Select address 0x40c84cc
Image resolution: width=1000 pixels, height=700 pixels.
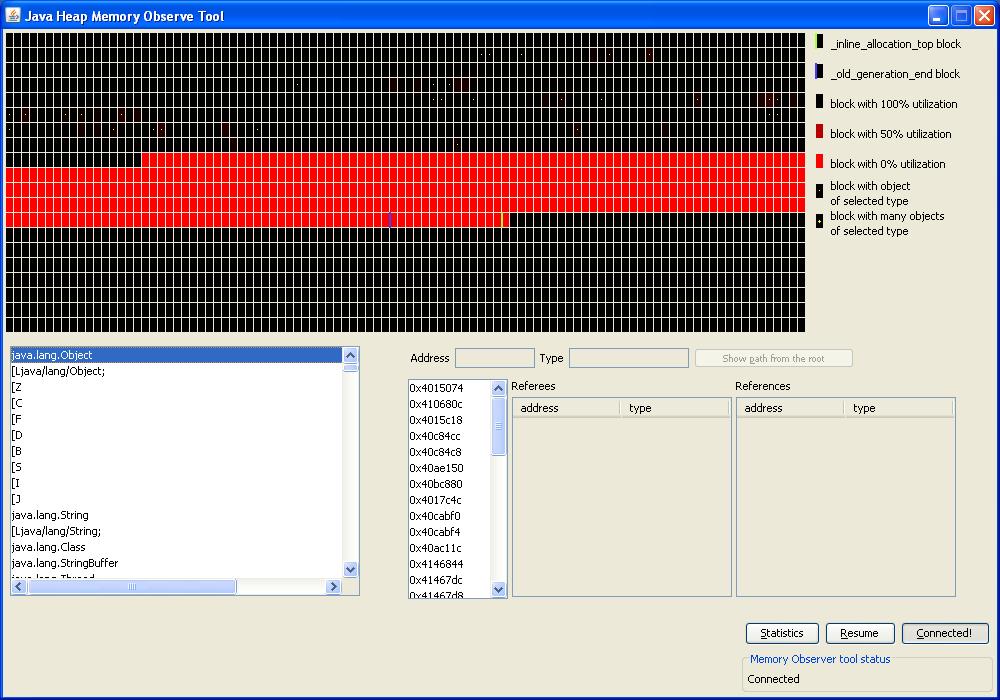pos(450,436)
